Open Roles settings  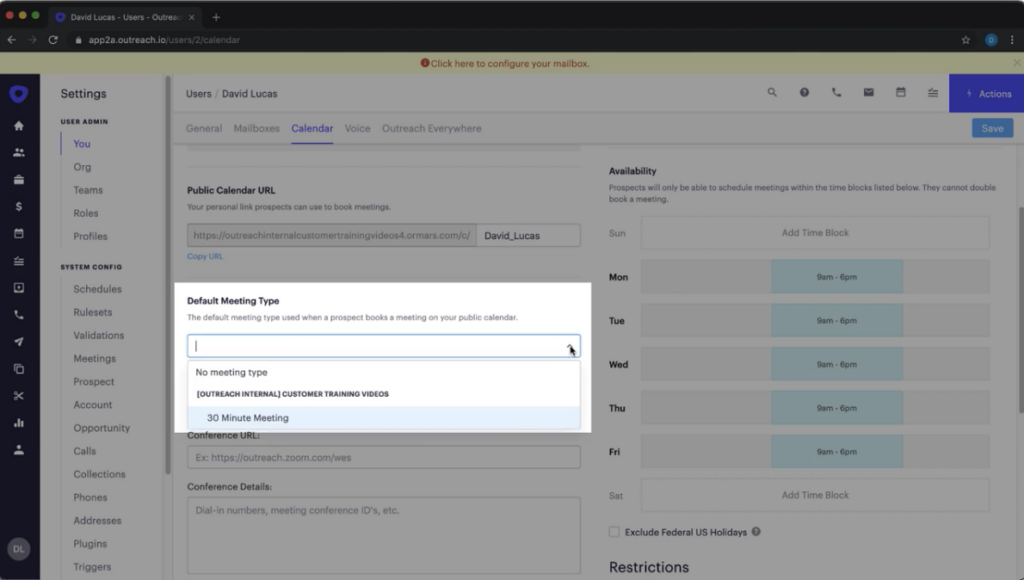[x=86, y=214]
